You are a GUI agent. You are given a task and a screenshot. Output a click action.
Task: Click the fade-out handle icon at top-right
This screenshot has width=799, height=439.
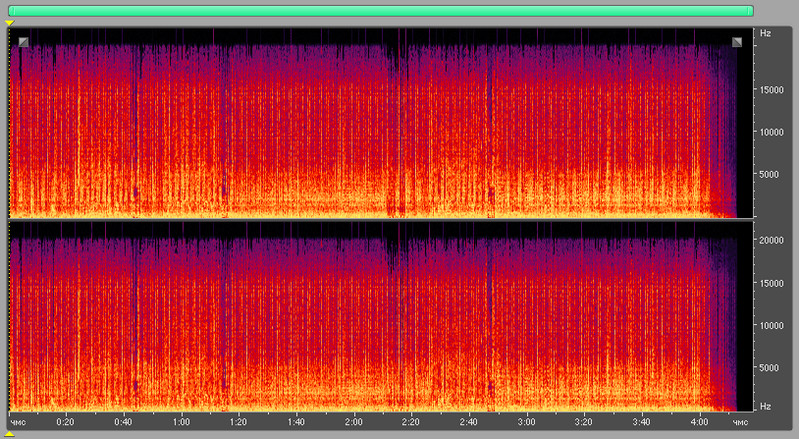(x=737, y=42)
